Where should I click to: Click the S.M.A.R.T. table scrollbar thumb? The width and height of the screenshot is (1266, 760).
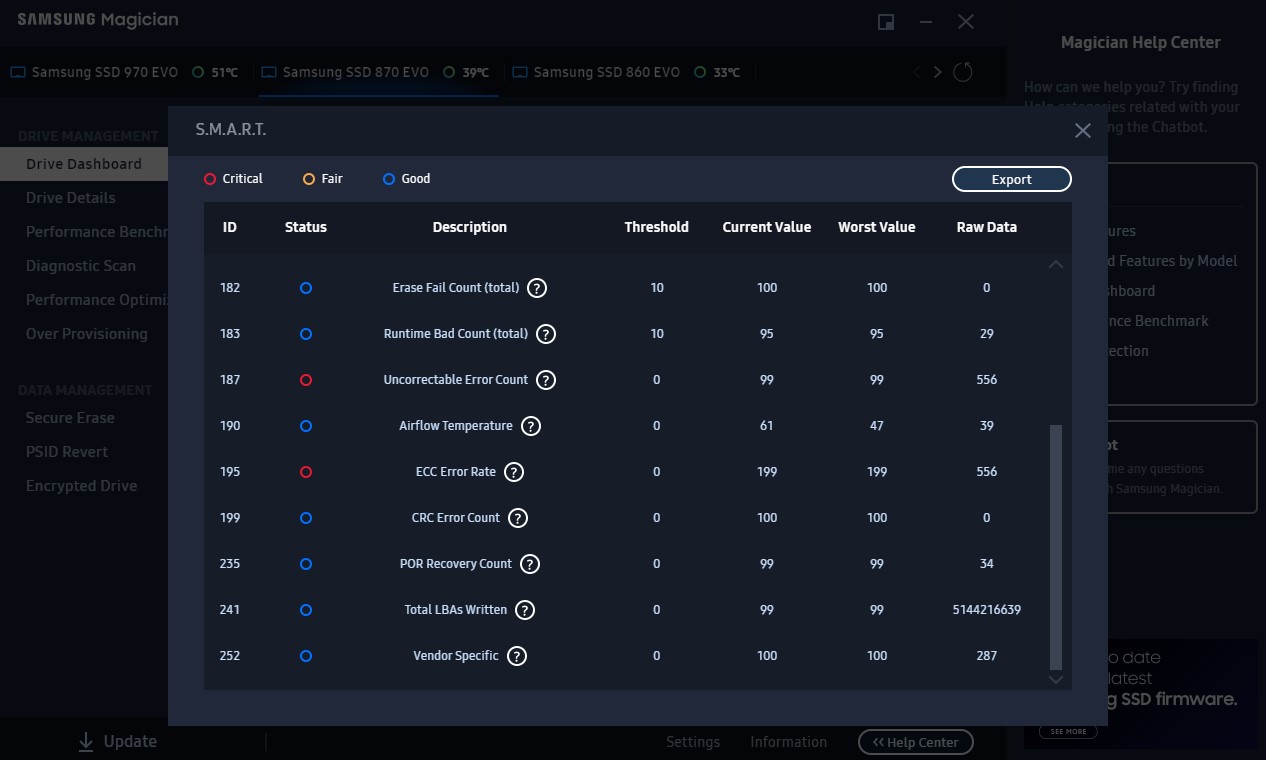pos(1055,548)
